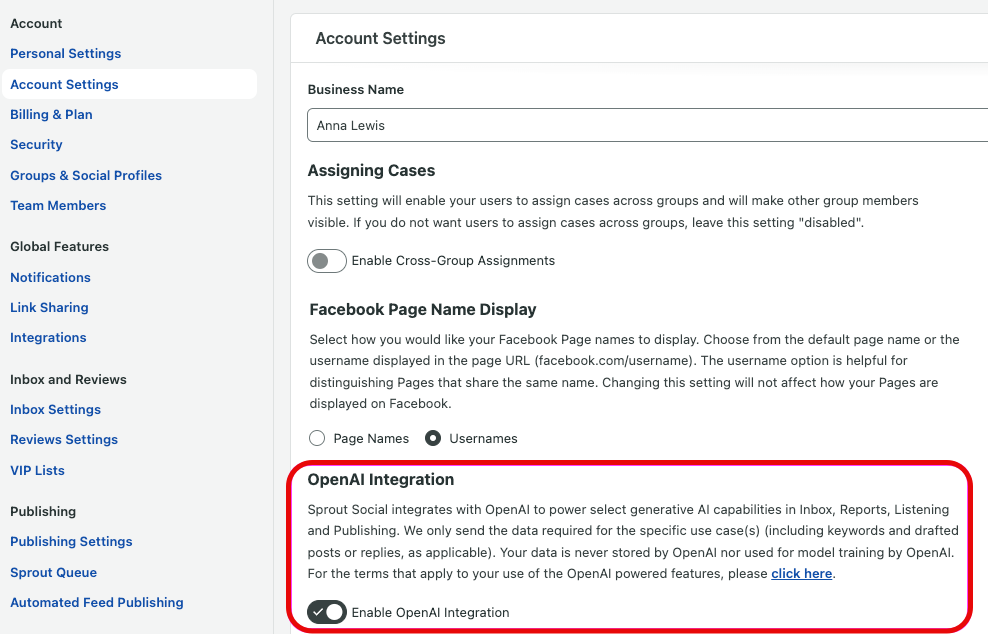Screen dimensions: 988x634
Task: Open Publishing Settings
Action: coord(71,542)
